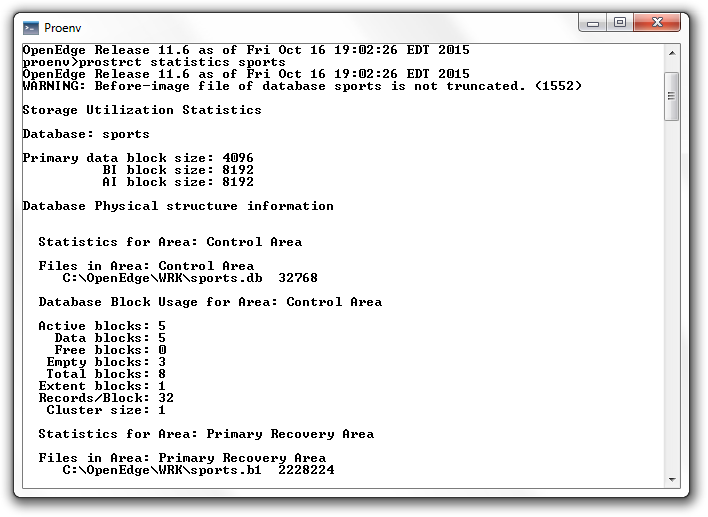The image size is (708, 517).
Task: Click the 'Proenv' window title text
Action: (63, 28)
